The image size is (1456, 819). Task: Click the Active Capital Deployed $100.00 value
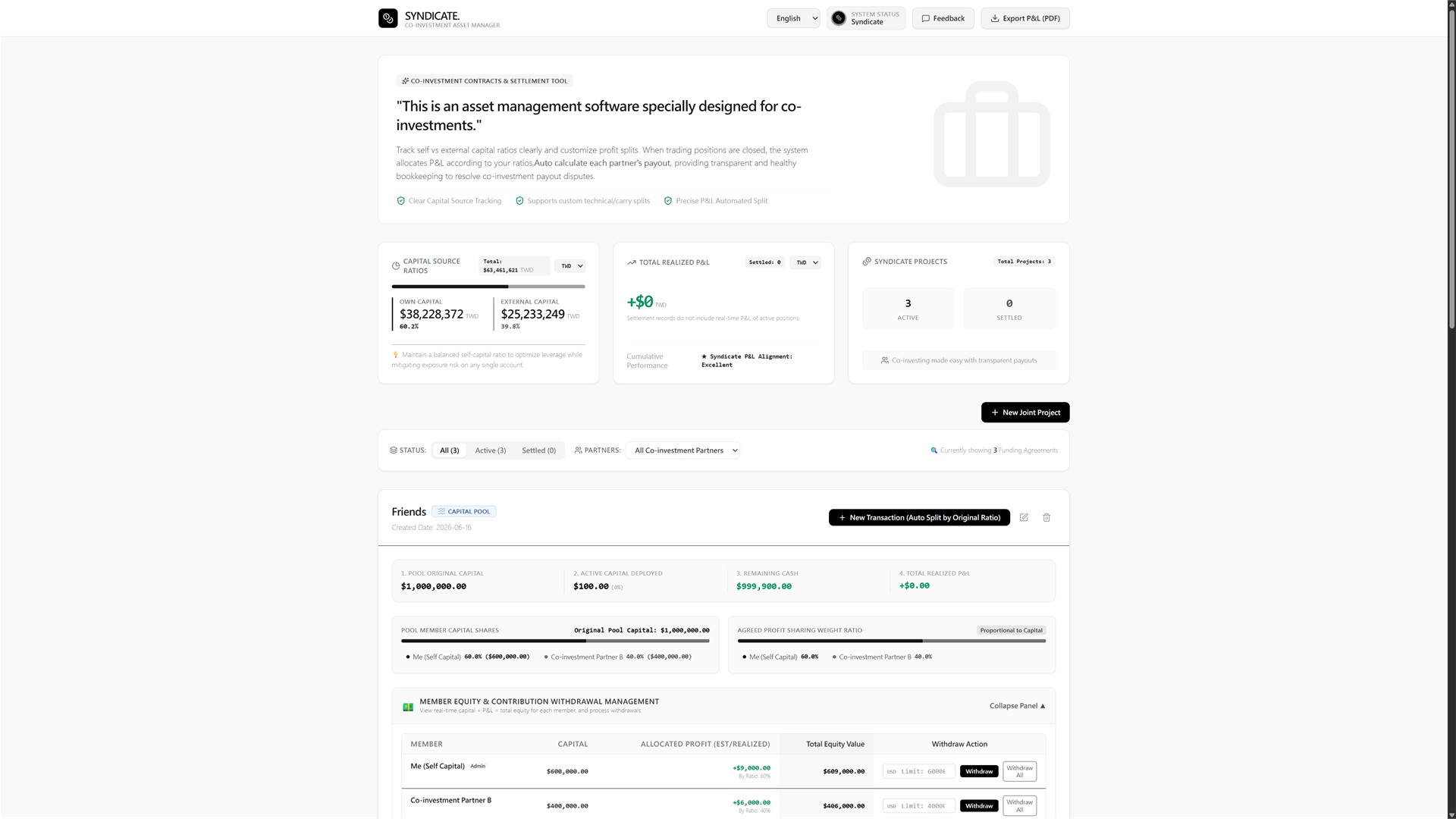591,586
